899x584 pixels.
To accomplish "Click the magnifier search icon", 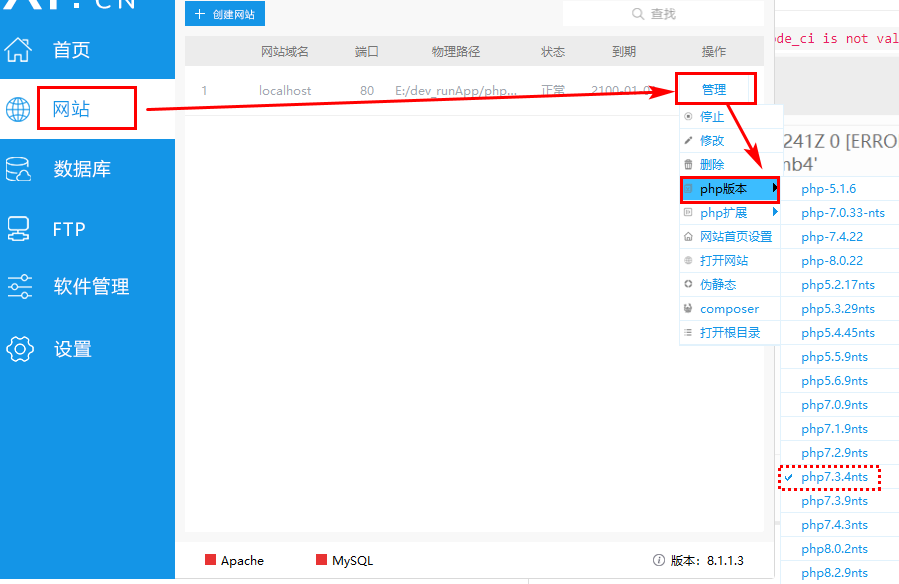I will coord(638,13).
